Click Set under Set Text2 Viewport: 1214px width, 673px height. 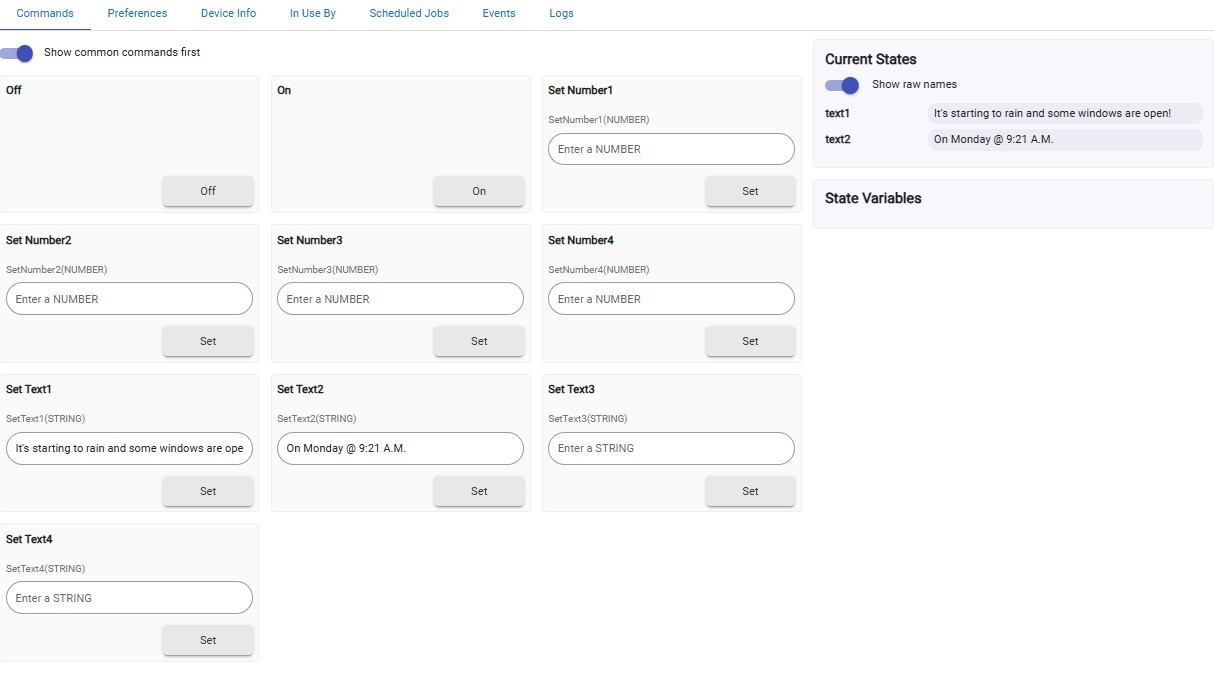point(479,491)
